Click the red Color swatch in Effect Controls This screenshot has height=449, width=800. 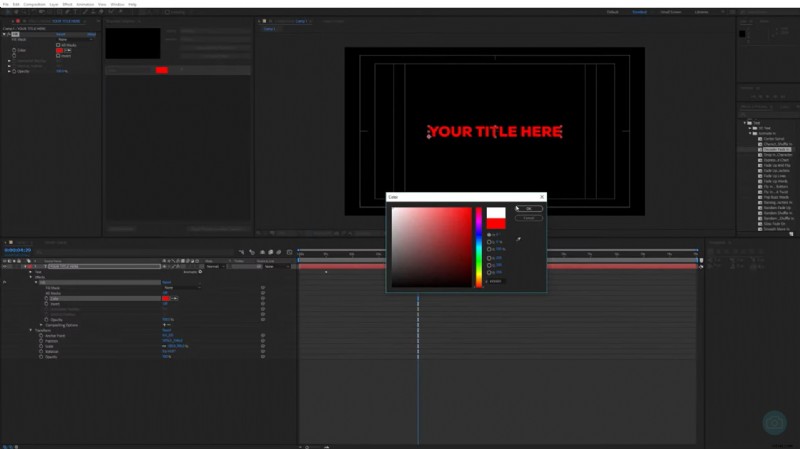click(x=59, y=50)
